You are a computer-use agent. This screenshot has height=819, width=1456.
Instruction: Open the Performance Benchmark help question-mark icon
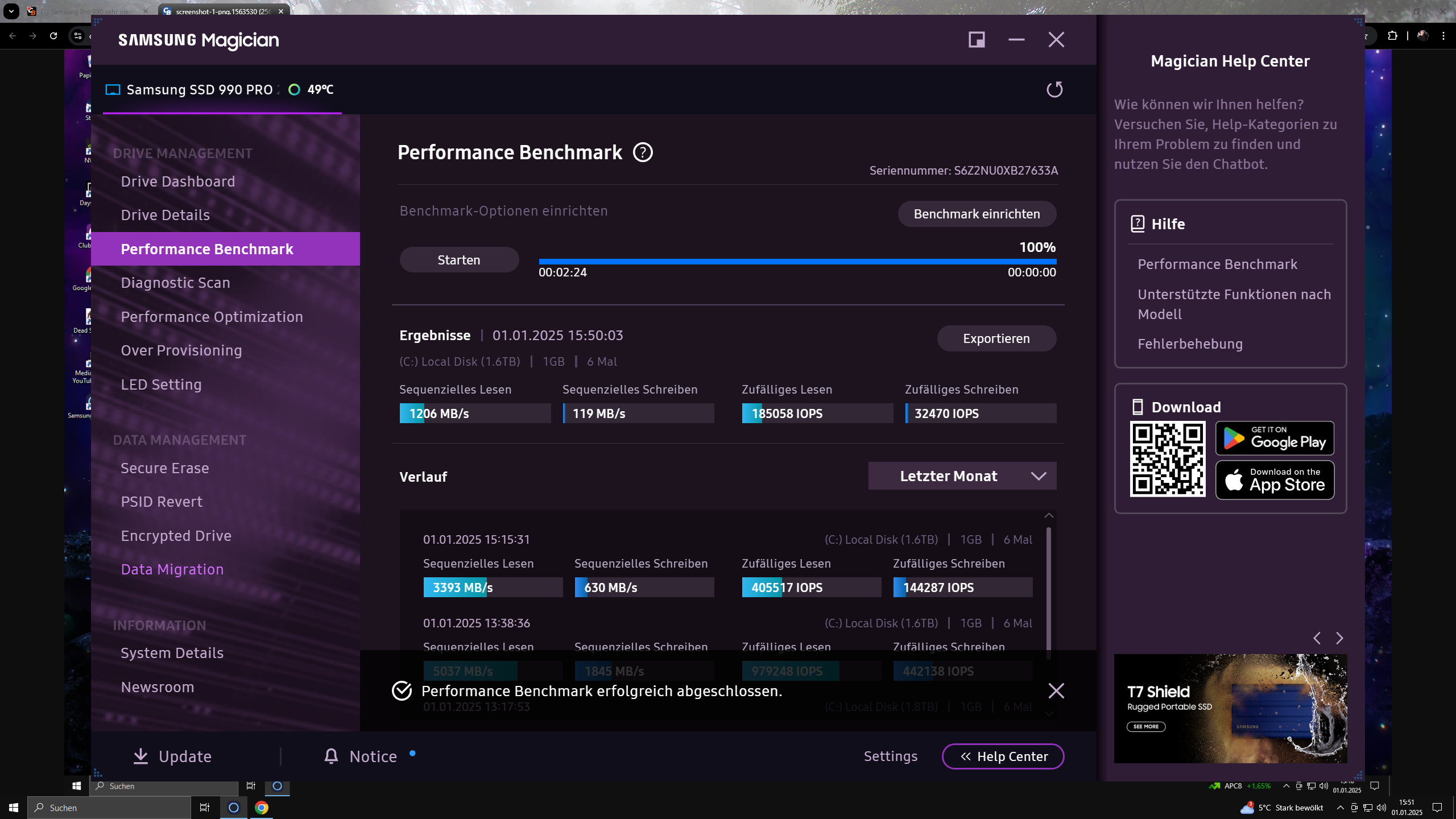pos(643,152)
